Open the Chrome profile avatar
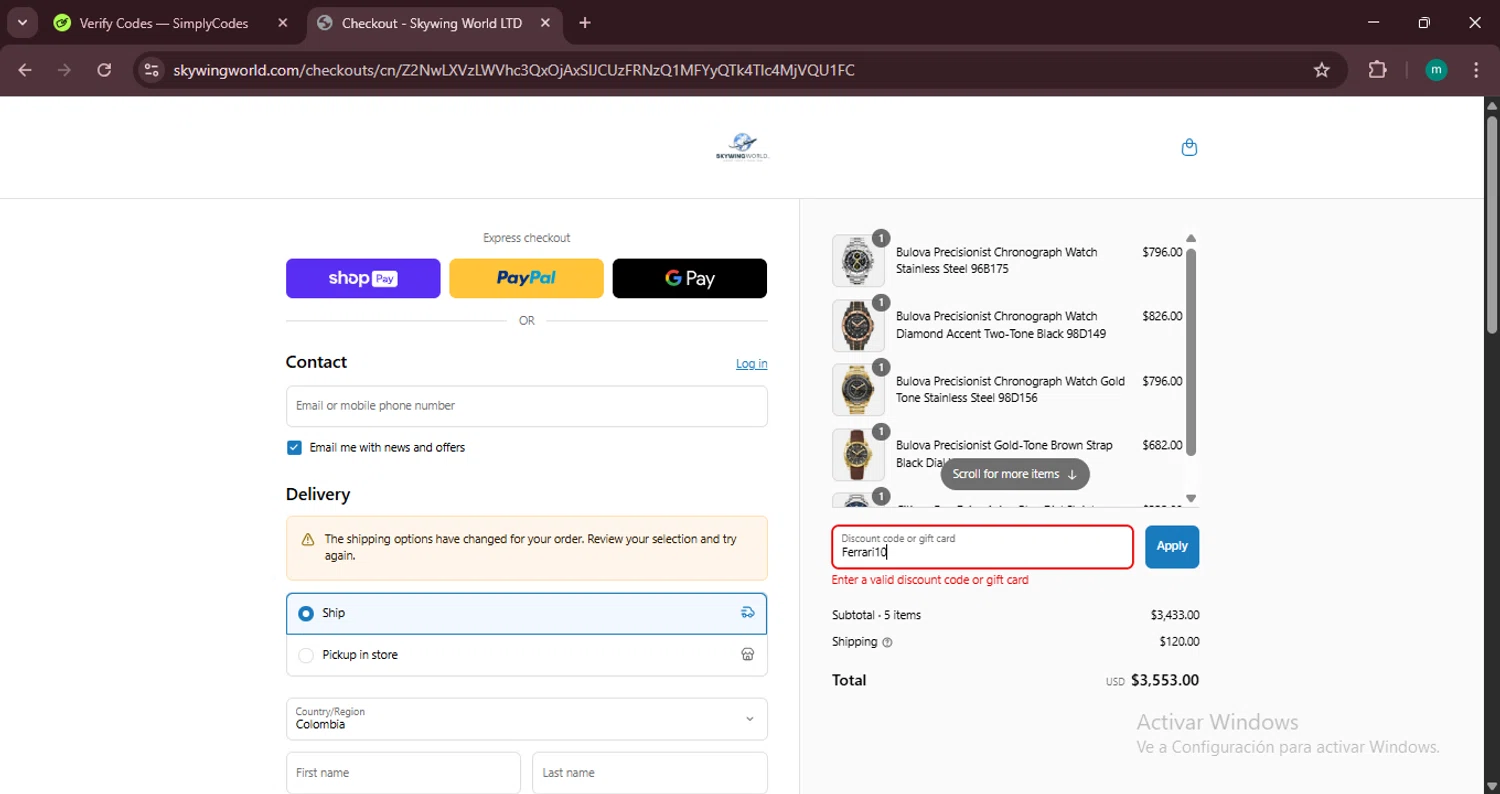The height and width of the screenshot is (794, 1500). point(1436,70)
